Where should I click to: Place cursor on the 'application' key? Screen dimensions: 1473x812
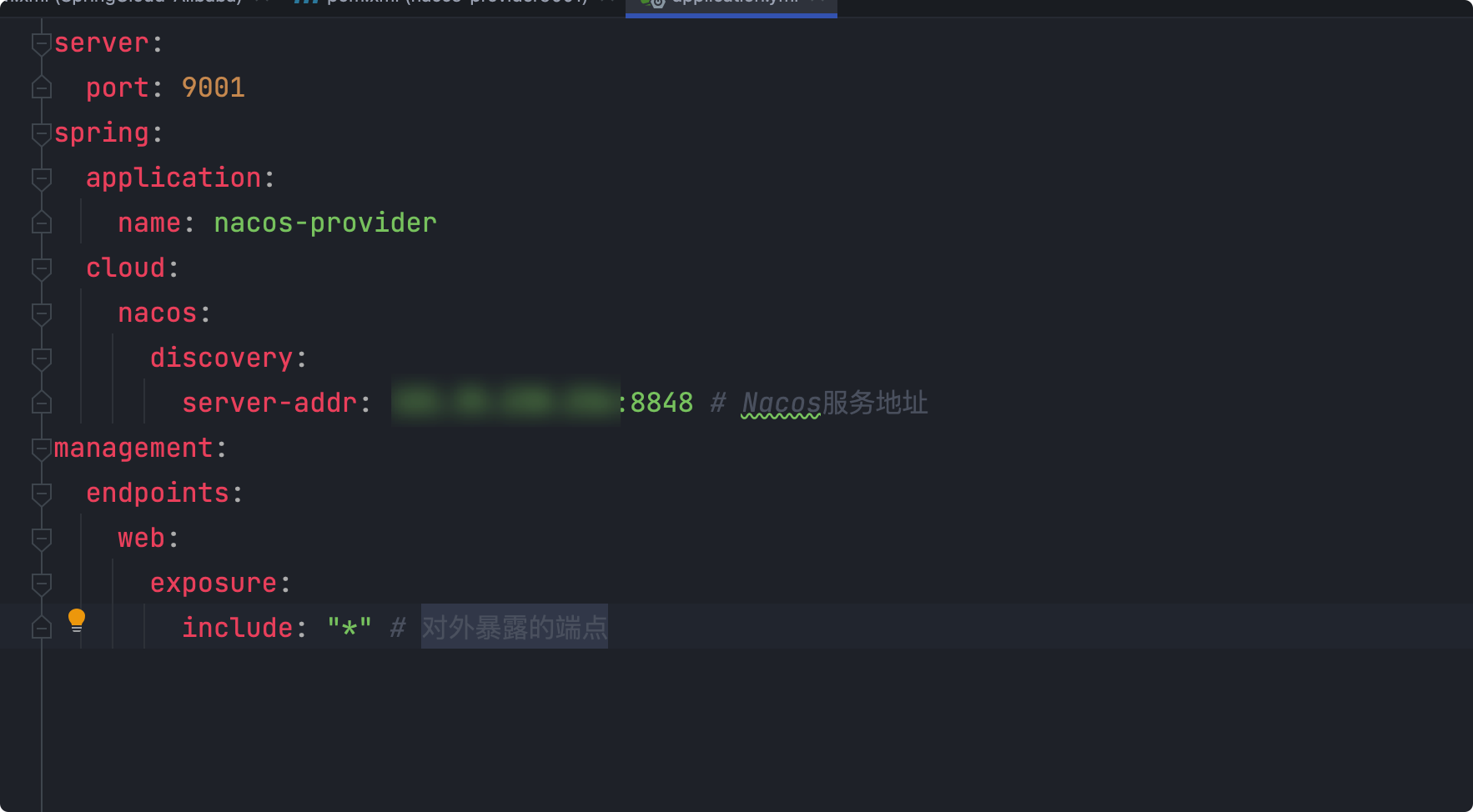coord(174,178)
